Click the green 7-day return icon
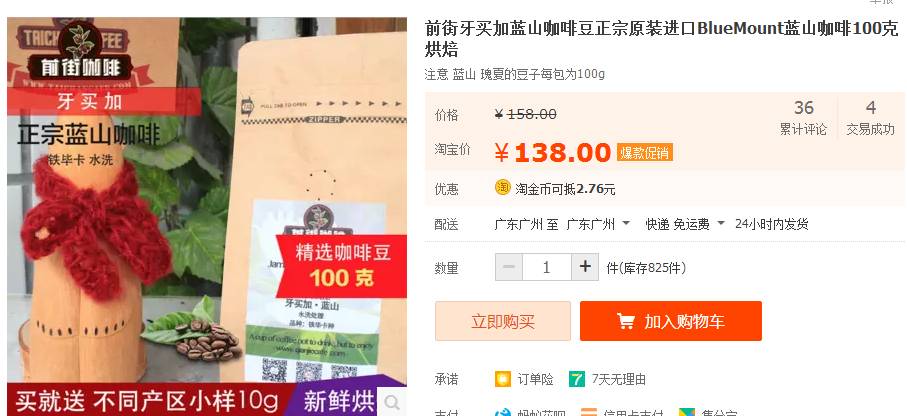The height and width of the screenshot is (416, 907). [577, 379]
